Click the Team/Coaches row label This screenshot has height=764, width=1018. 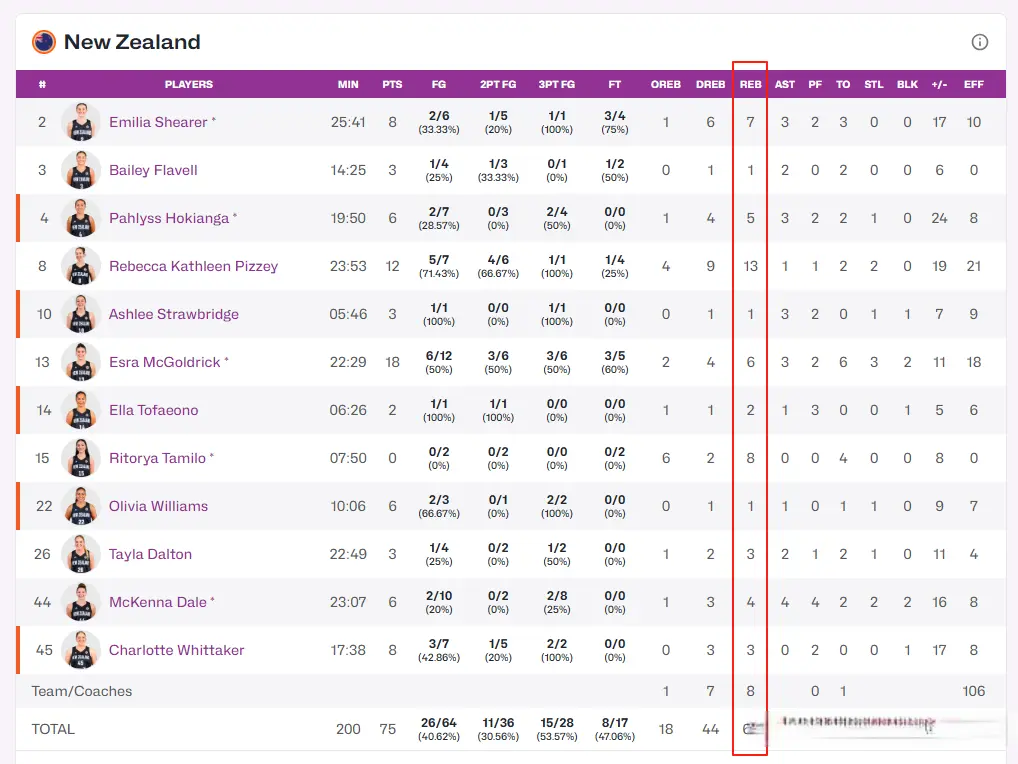82,691
